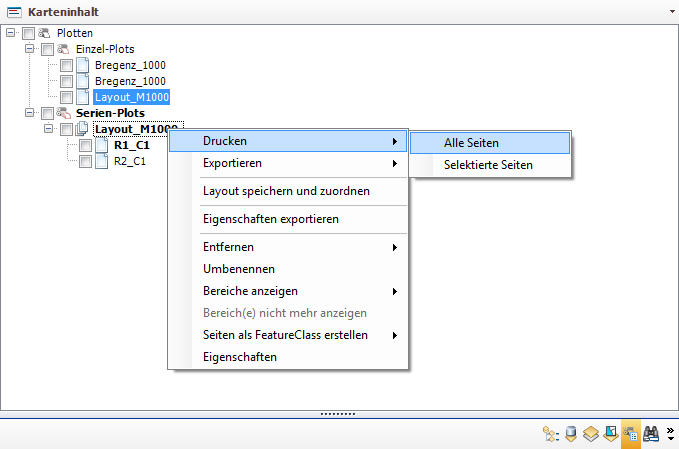679x449 pixels.
Task: Toggle the Plotten checkbox
Action: click(28, 33)
